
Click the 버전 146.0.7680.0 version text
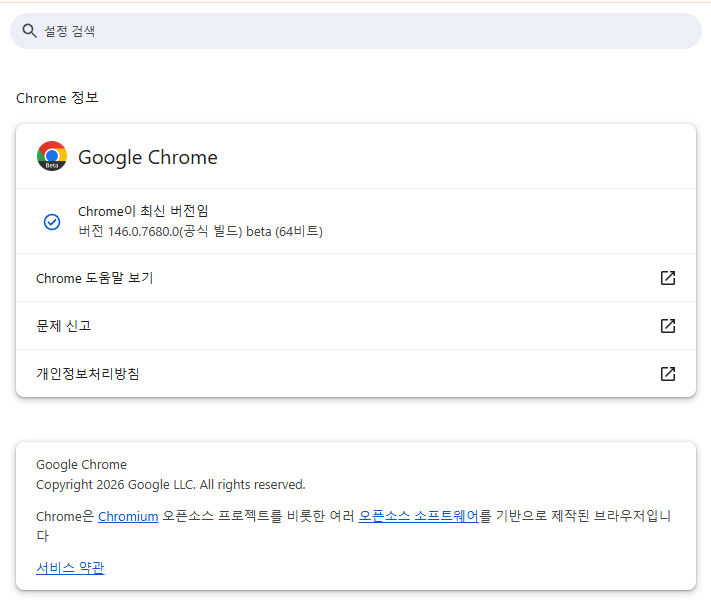click(200, 231)
